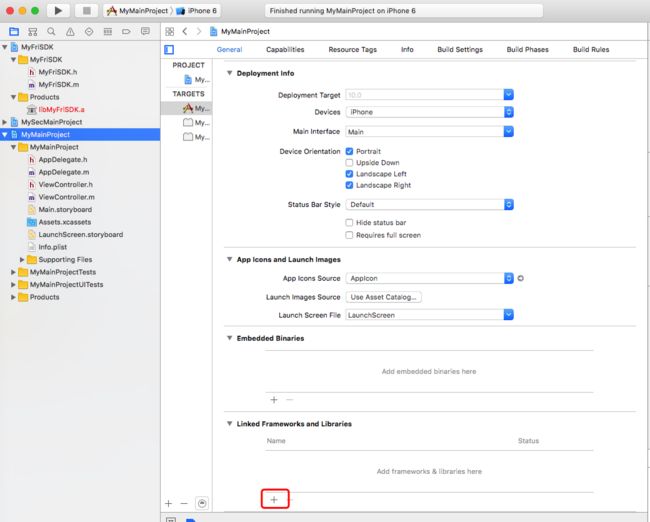Open Launch Screen File dropdown
650x522 pixels.
click(x=509, y=315)
